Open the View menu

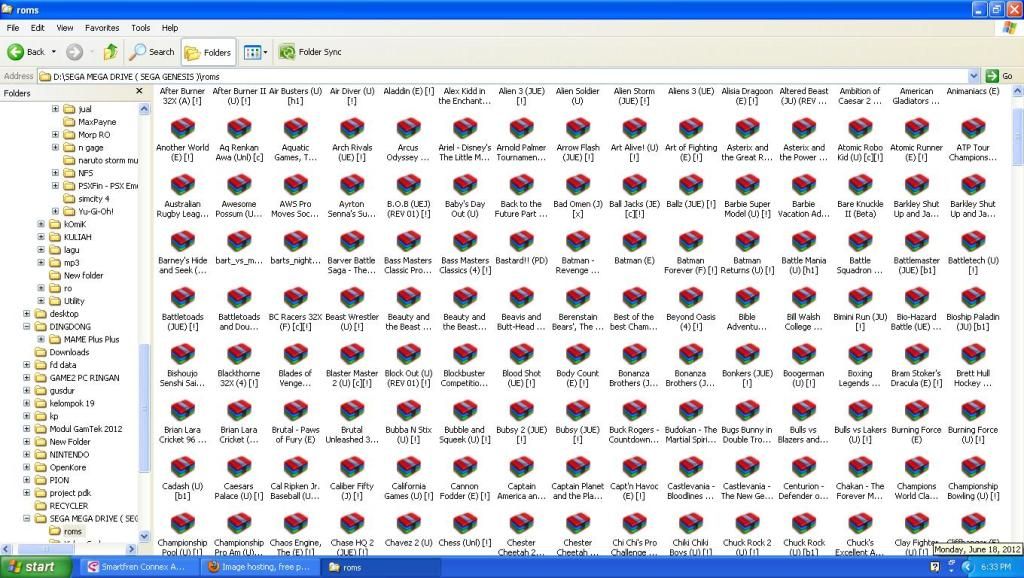click(65, 28)
